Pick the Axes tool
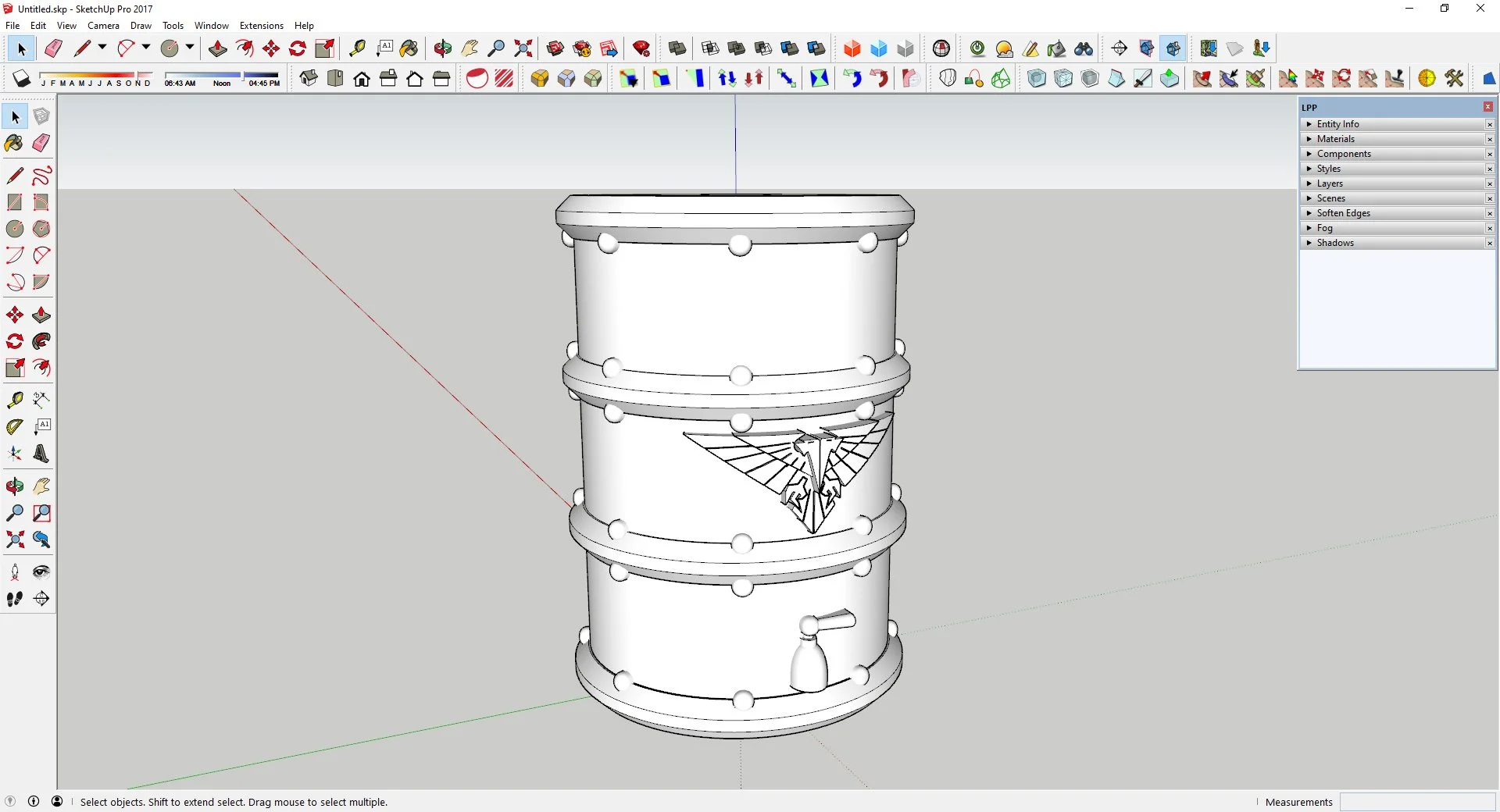This screenshot has height=812, width=1500. coord(15,454)
